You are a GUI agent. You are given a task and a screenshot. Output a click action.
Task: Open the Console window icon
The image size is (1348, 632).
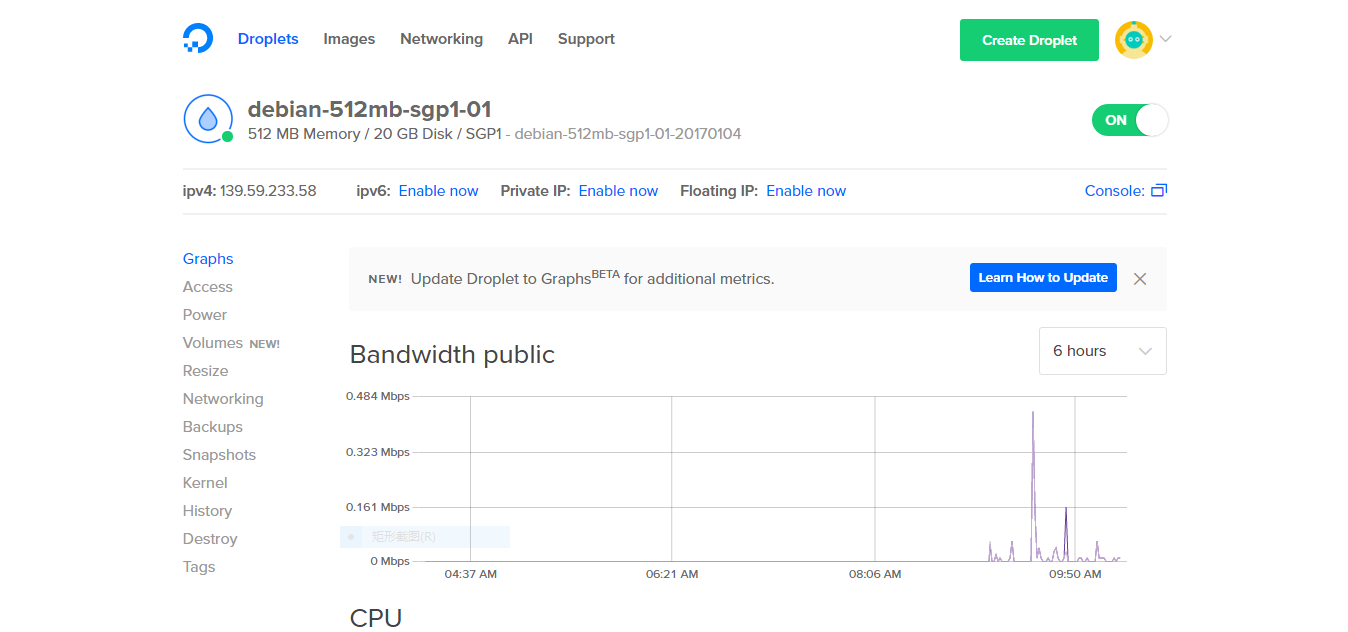pyautogui.click(x=1159, y=191)
